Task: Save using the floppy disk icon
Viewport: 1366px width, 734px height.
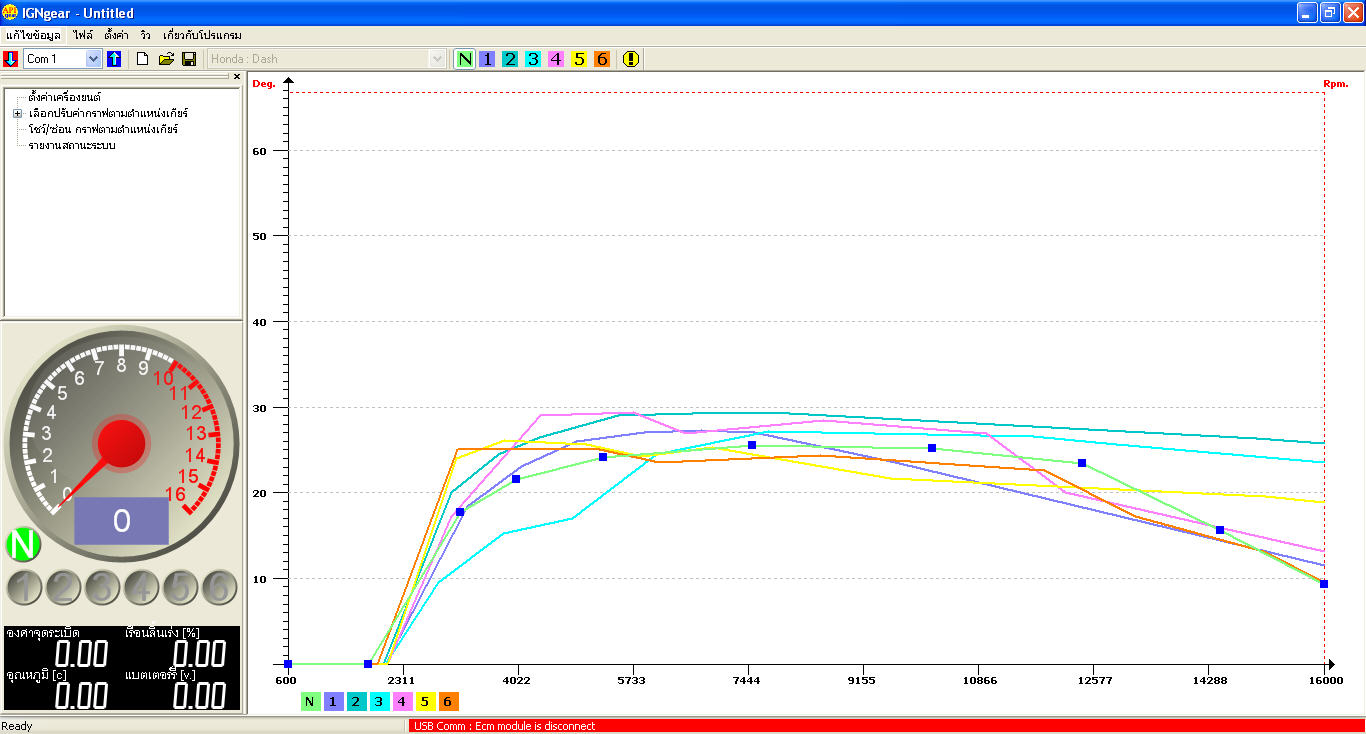Action: [x=189, y=59]
